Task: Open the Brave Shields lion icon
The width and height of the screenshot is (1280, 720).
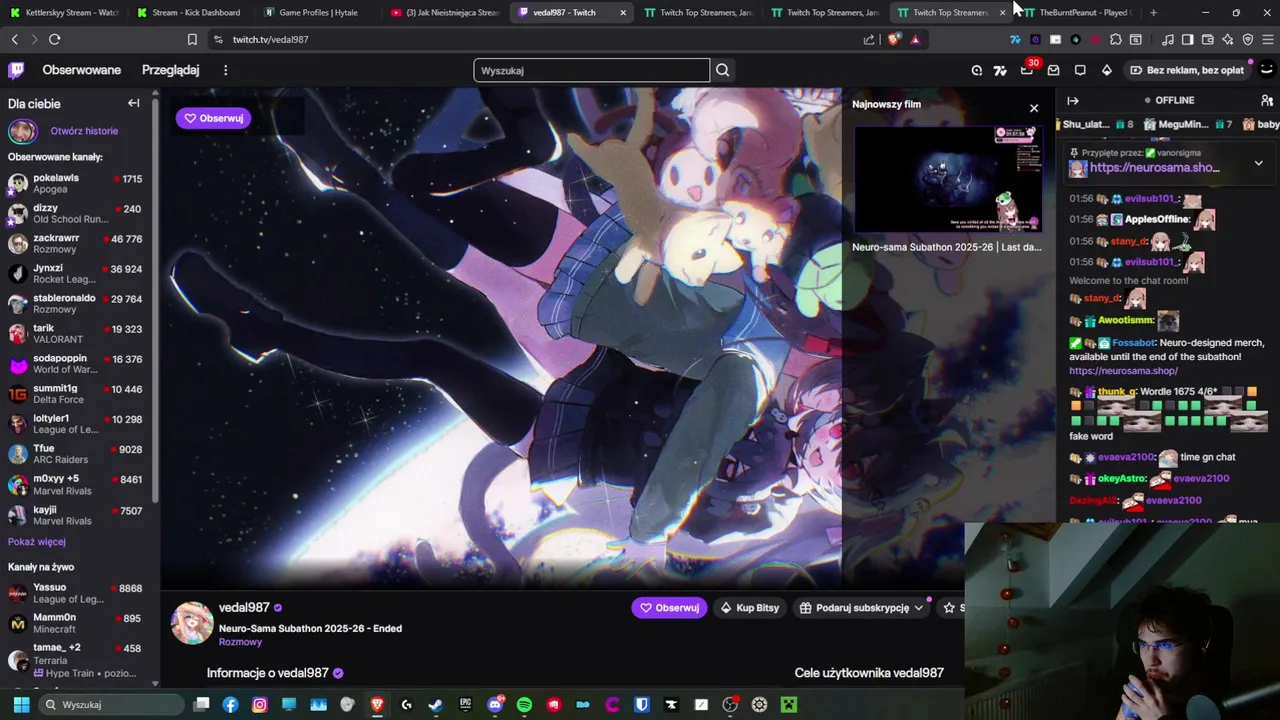Action: click(x=893, y=39)
